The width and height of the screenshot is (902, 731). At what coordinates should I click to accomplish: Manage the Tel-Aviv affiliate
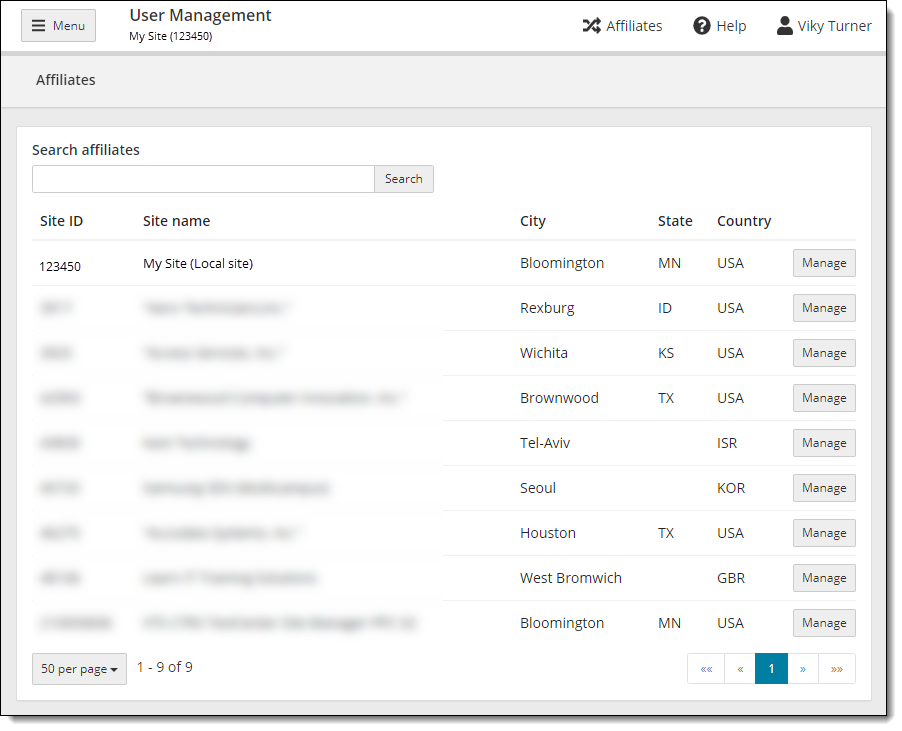pyautogui.click(x=823, y=443)
